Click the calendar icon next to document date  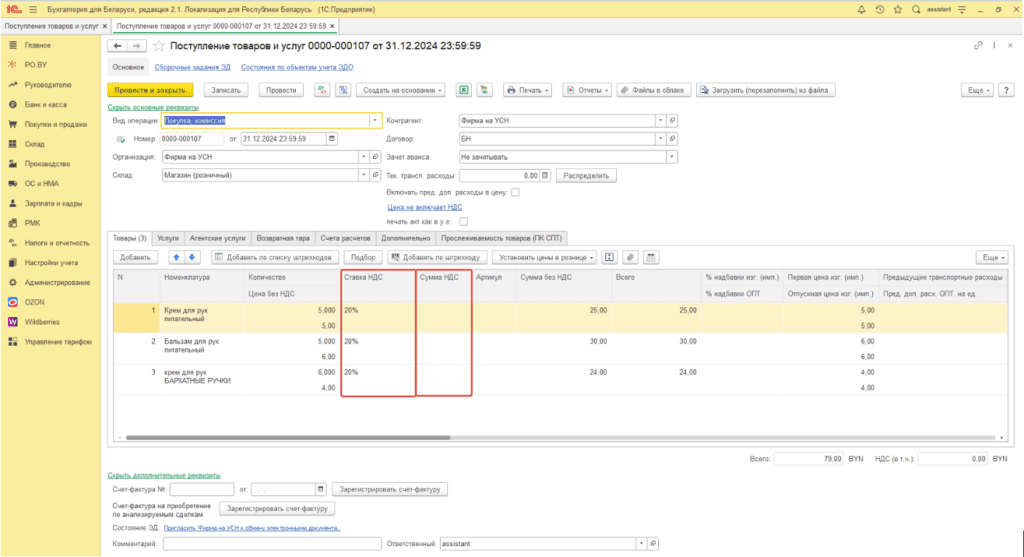pyautogui.click(x=333, y=139)
